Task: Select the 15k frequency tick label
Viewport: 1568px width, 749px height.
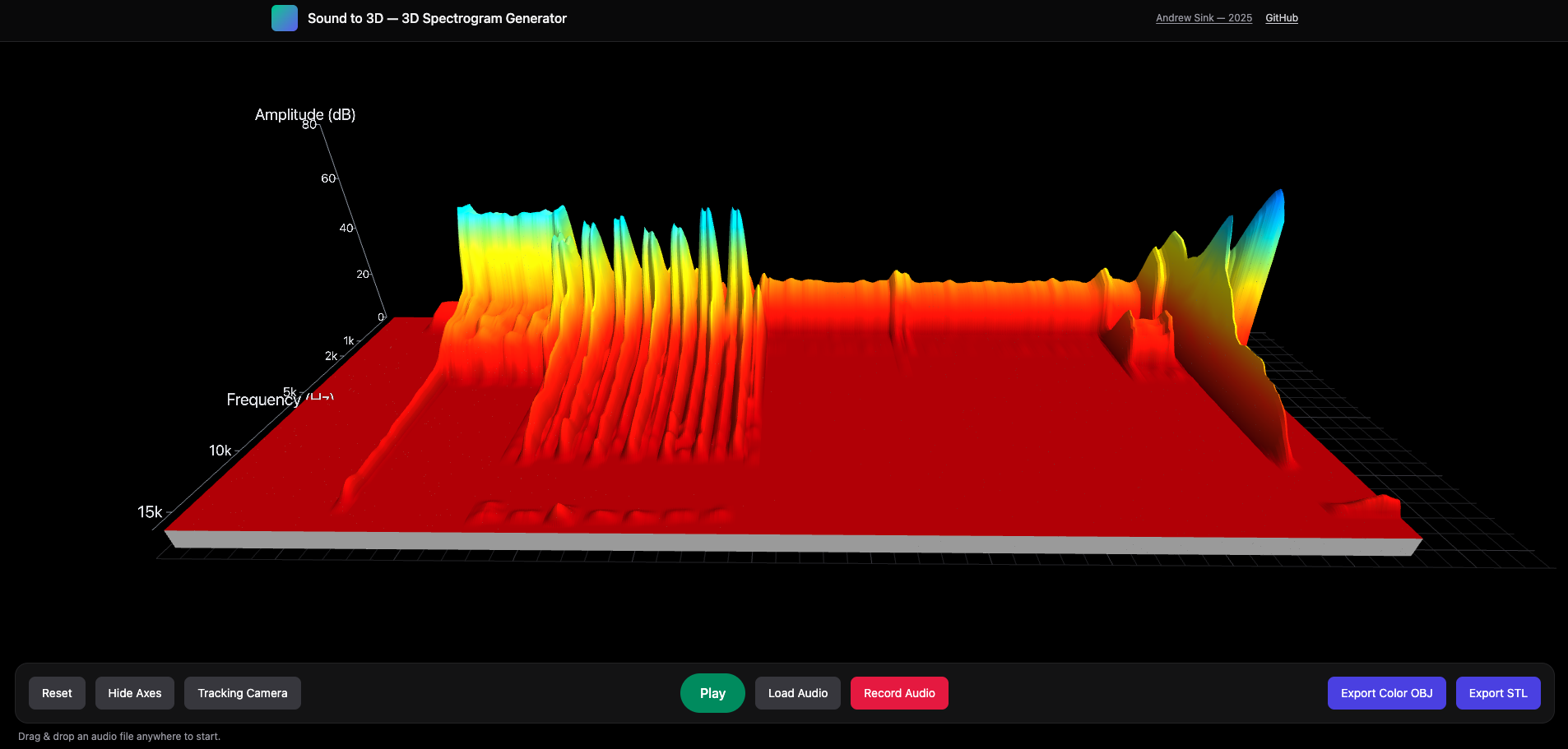Action: pyautogui.click(x=150, y=512)
